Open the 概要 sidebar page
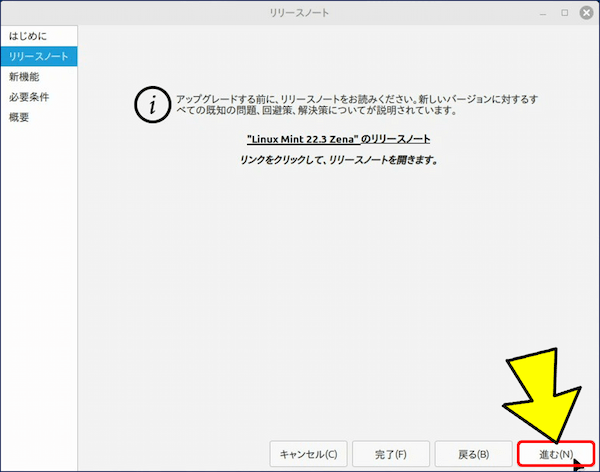The width and height of the screenshot is (600, 472). click(x=39, y=117)
